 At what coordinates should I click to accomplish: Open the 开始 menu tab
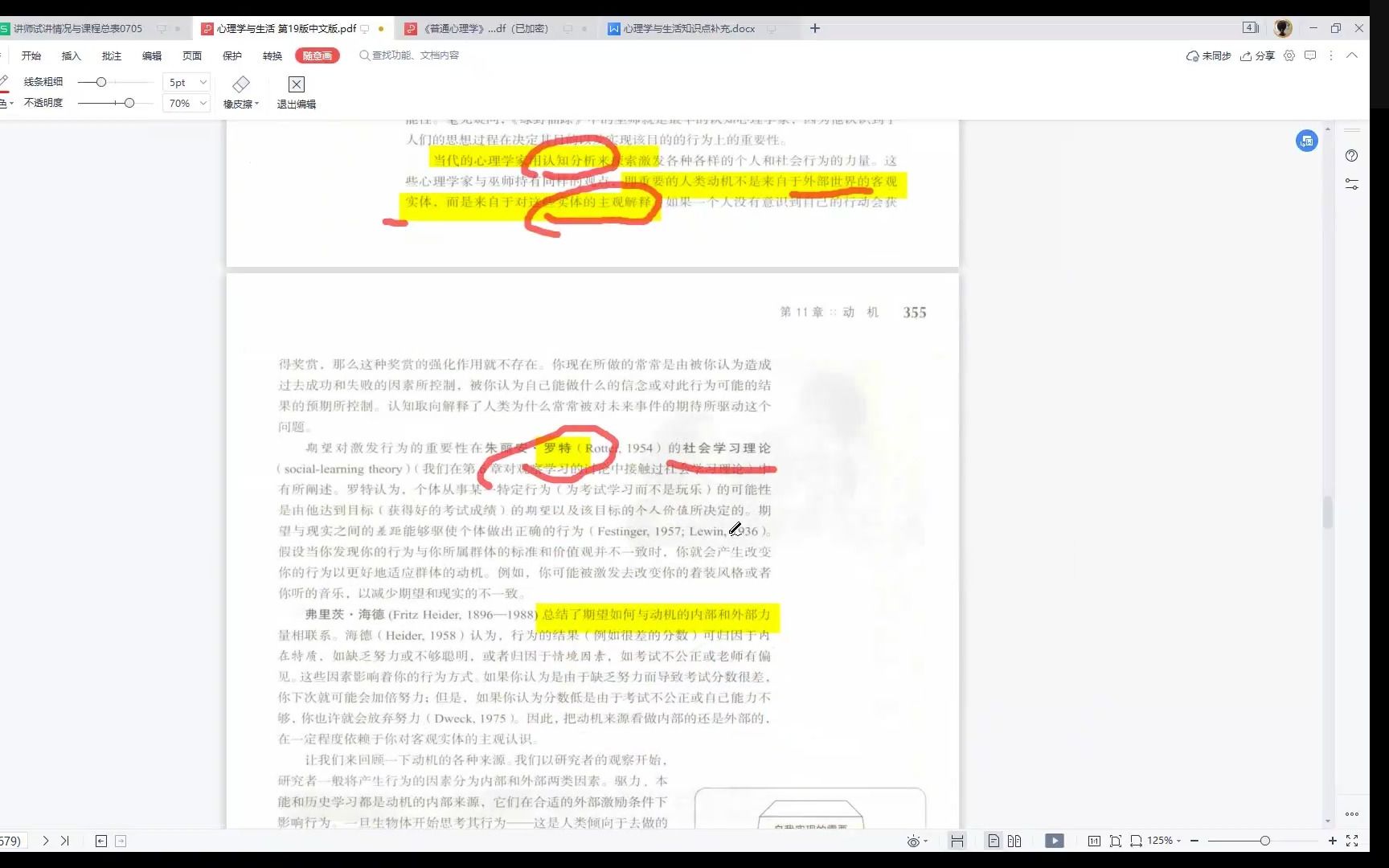31,55
